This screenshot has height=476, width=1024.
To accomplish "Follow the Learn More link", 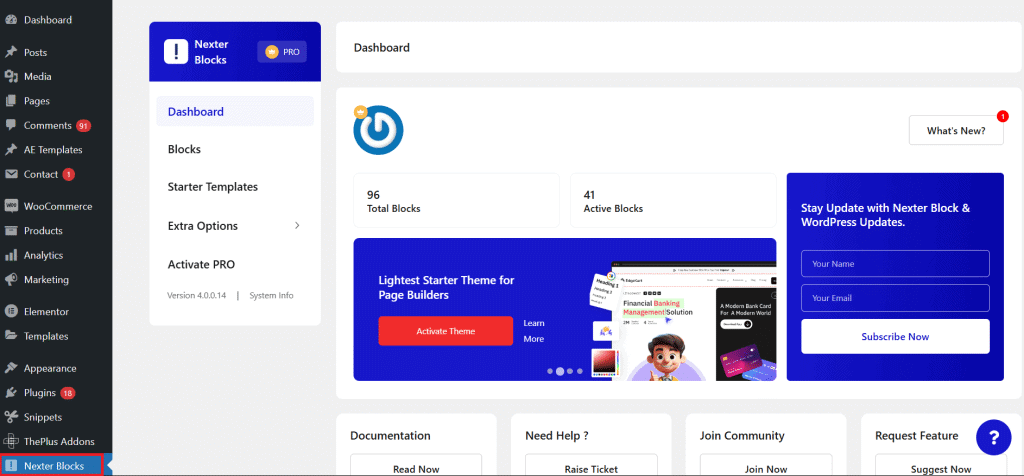I will point(534,331).
